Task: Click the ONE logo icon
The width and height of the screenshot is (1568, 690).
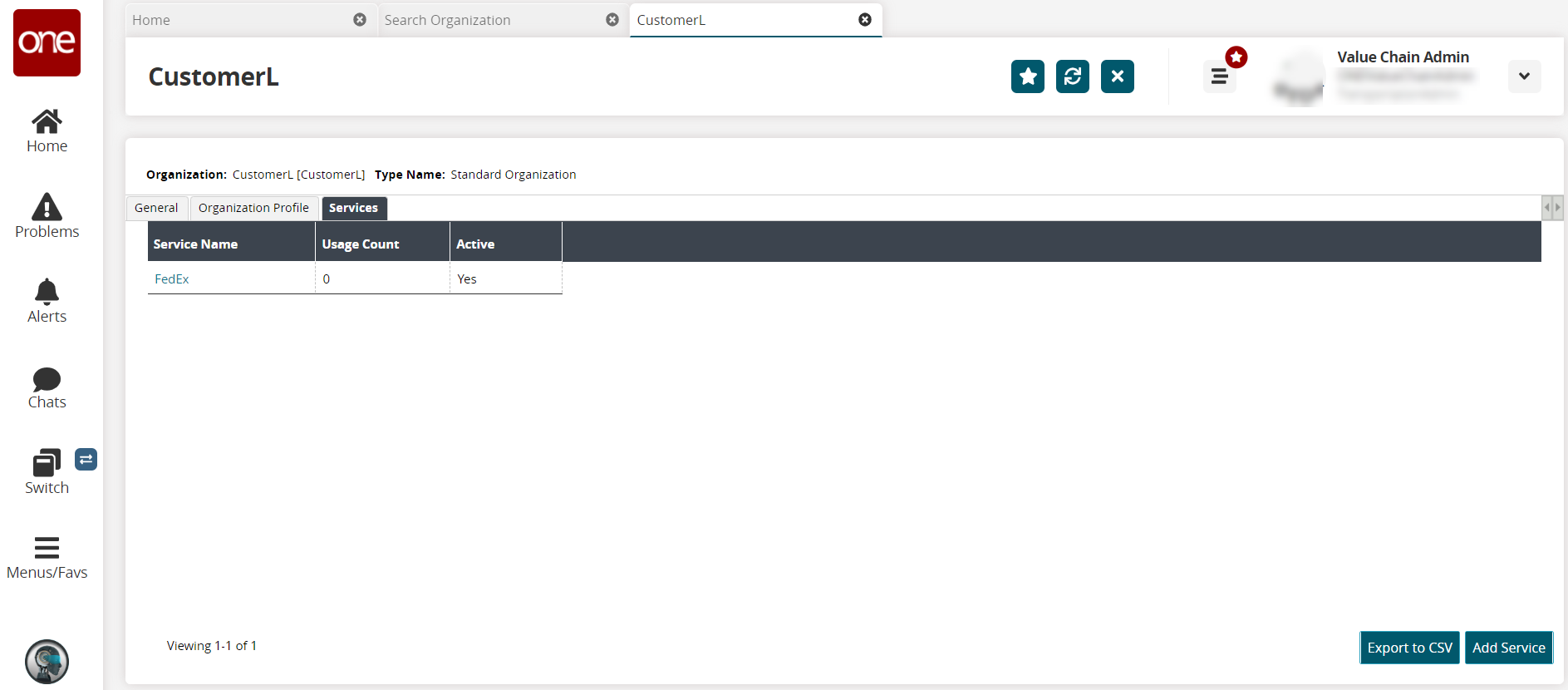Action: (x=47, y=42)
